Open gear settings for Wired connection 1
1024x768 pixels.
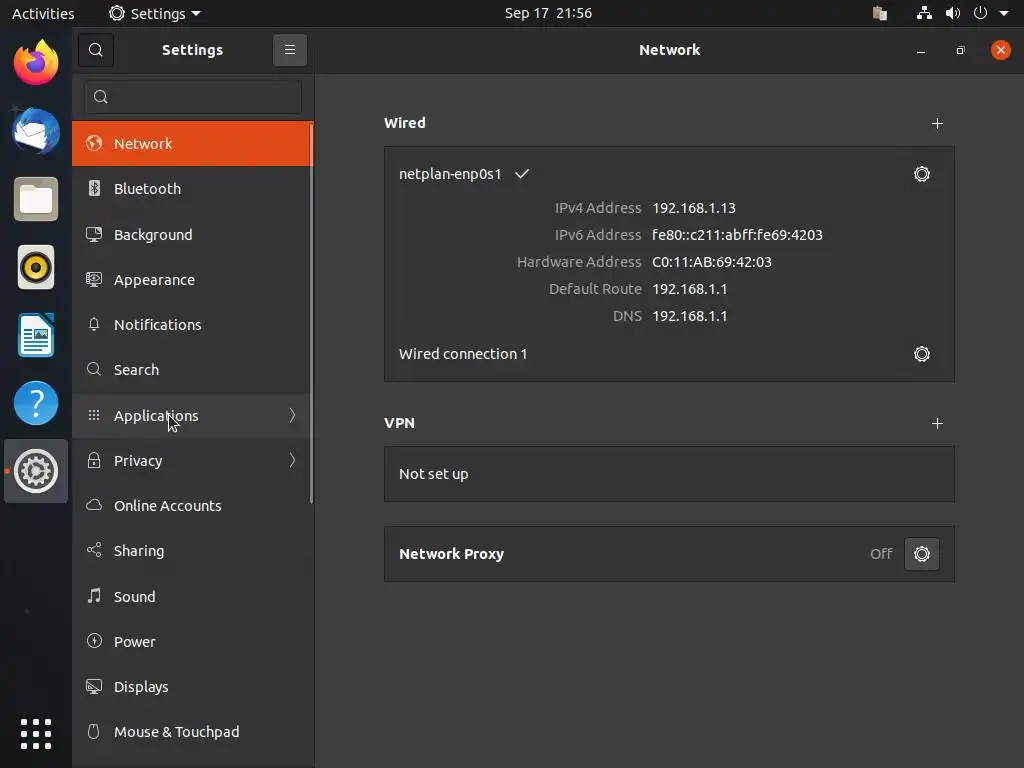[921, 354]
